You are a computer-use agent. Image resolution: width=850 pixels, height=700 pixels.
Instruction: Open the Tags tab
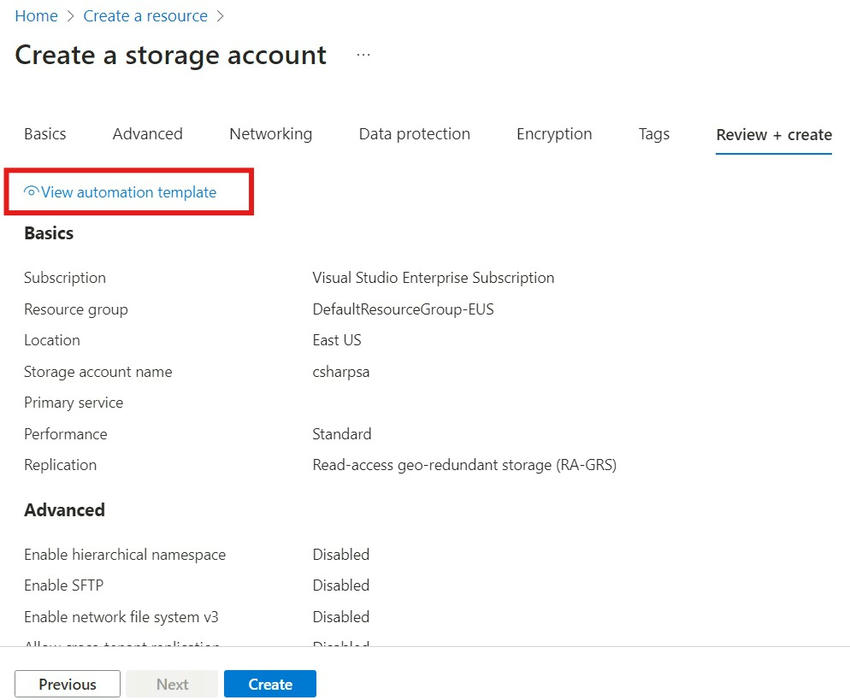tap(654, 134)
